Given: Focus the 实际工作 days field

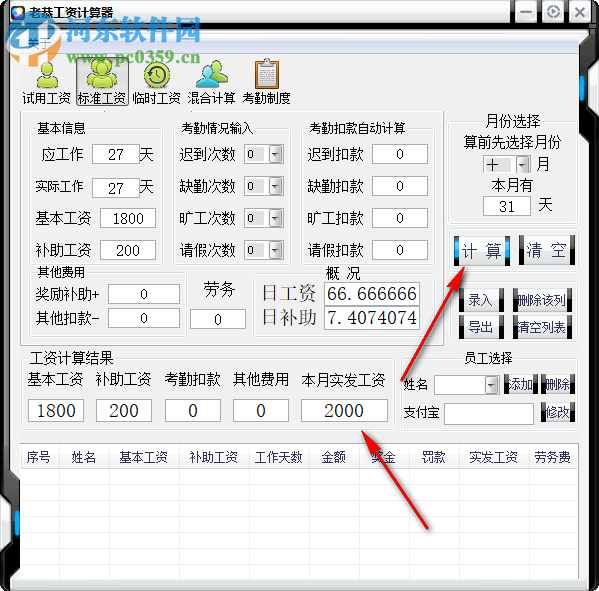Looking at the screenshot, I should pos(116,188).
